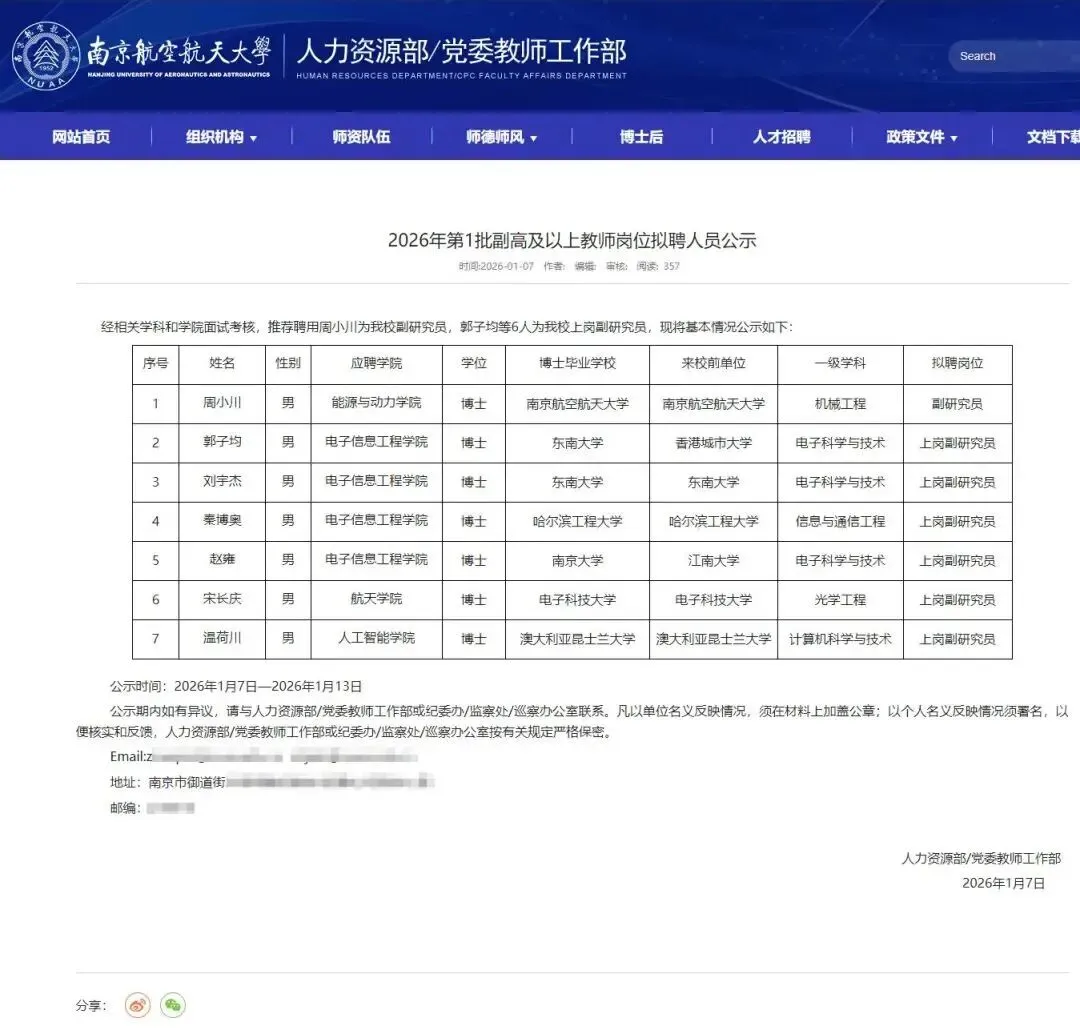This screenshot has height=1034, width=1080.
Task: Select the 江南大学 cell
Action: (714, 561)
